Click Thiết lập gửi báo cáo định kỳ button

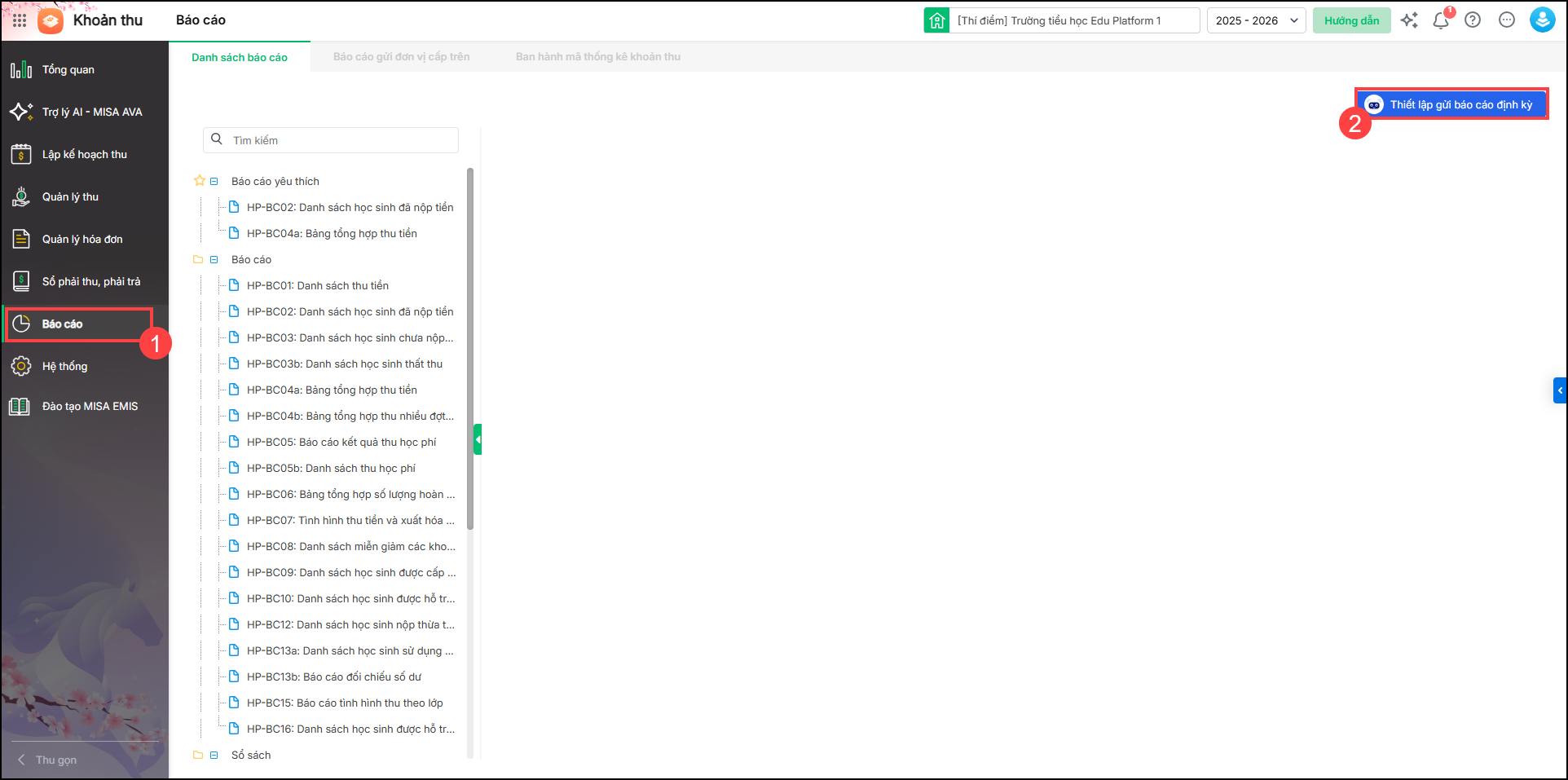coord(1451,104)
